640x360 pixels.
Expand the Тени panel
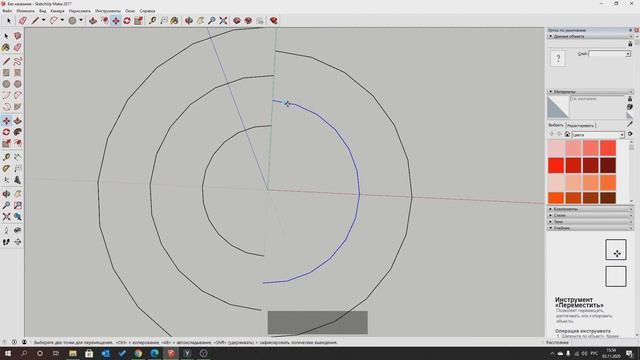[x=590, y=222]
